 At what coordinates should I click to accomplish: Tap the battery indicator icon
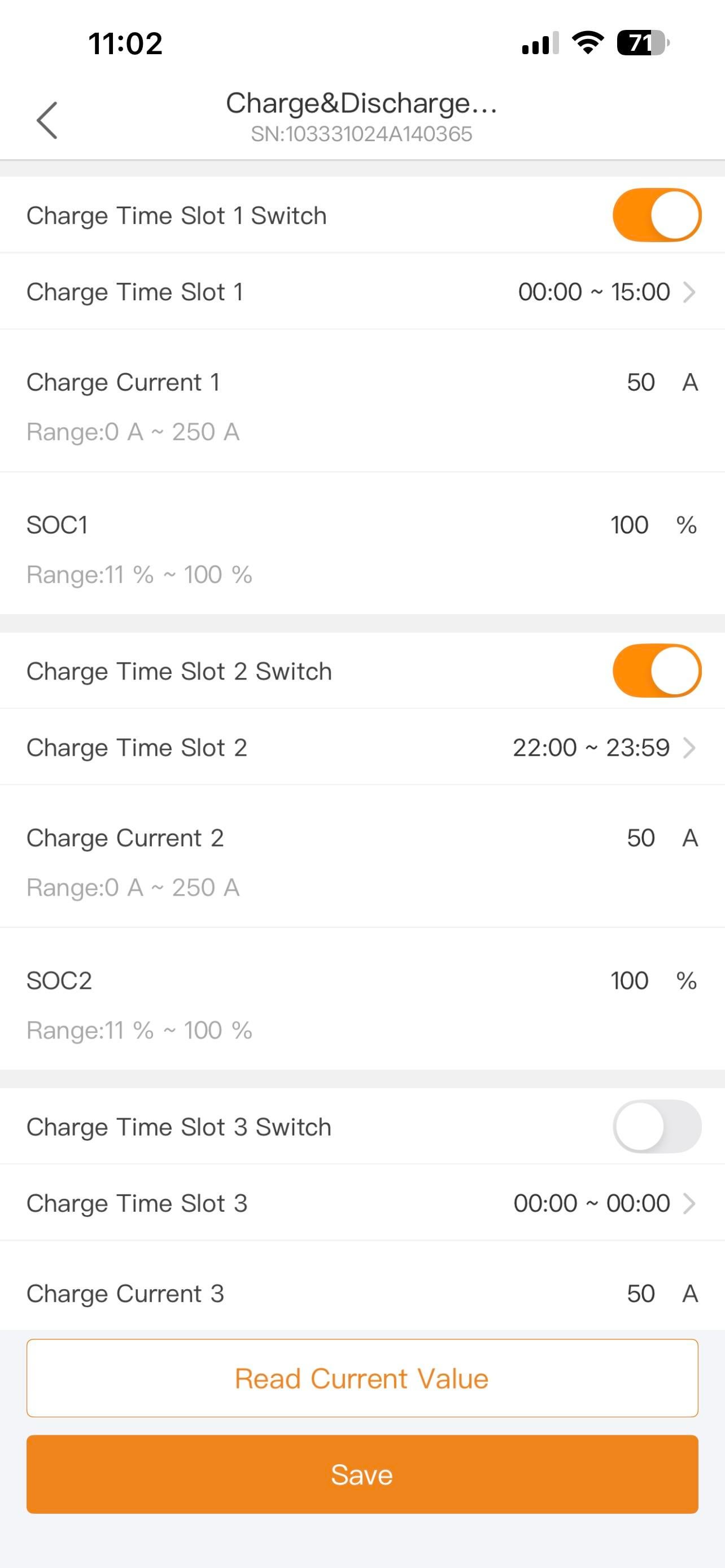point(643,43)
